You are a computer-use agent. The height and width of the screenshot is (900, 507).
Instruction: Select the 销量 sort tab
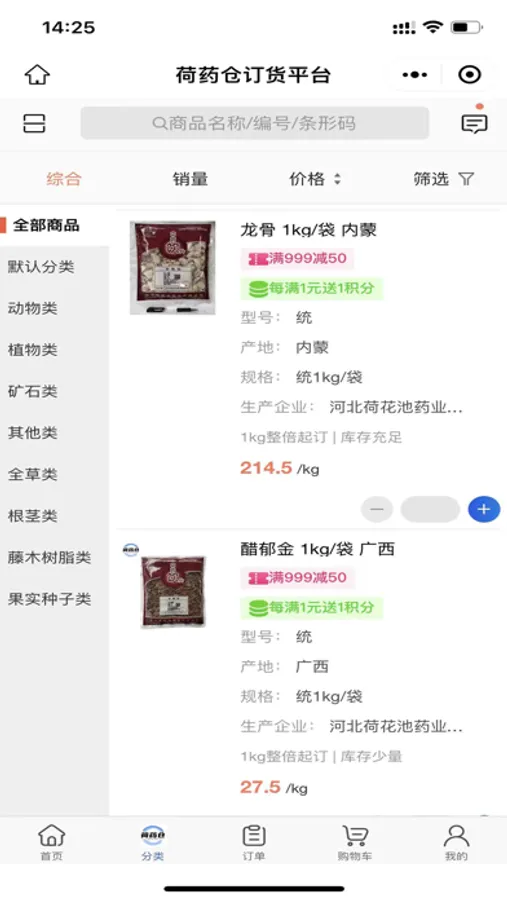pos(190,179)
